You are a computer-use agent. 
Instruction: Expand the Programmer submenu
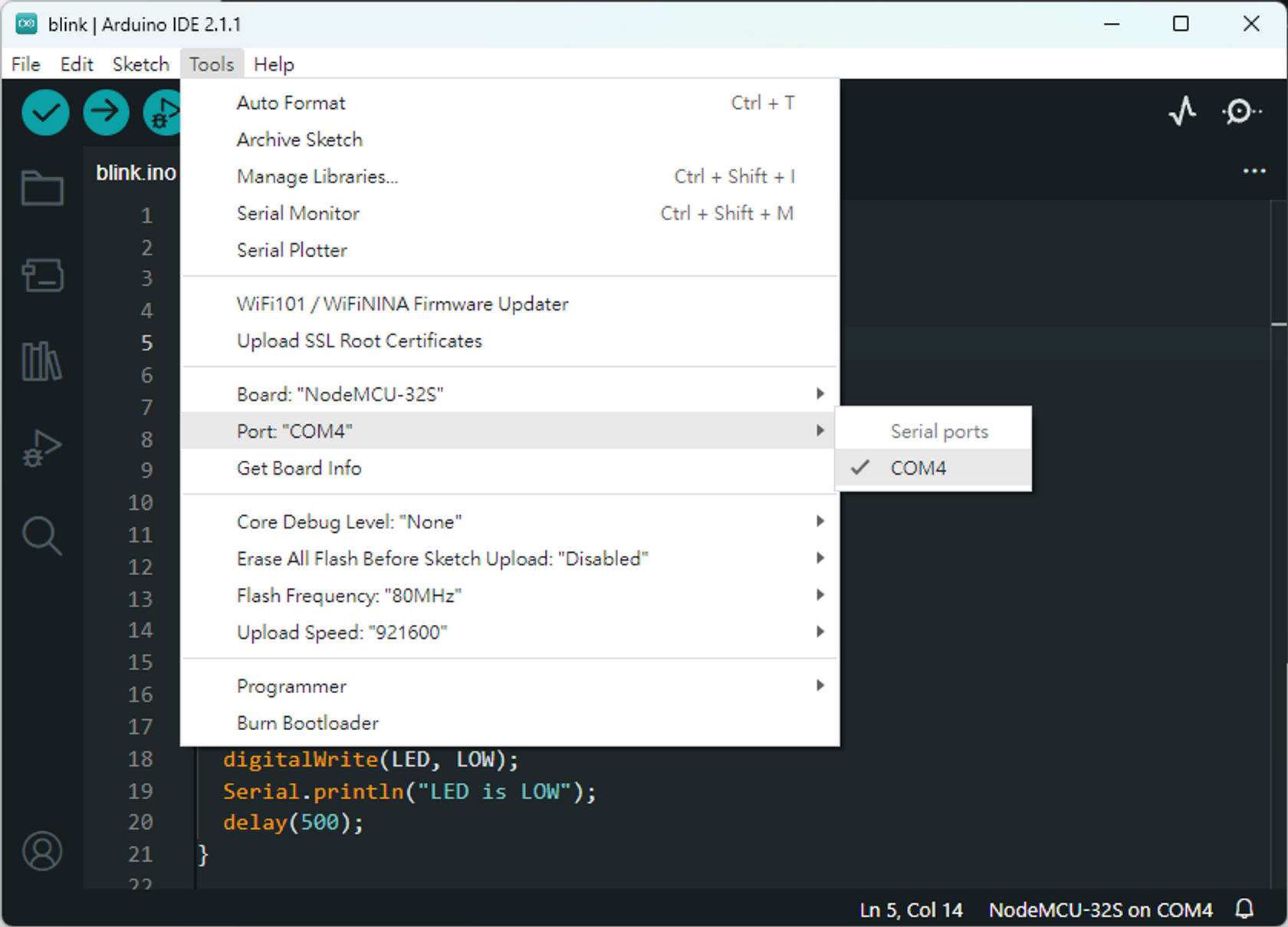(x=510, y=685)
